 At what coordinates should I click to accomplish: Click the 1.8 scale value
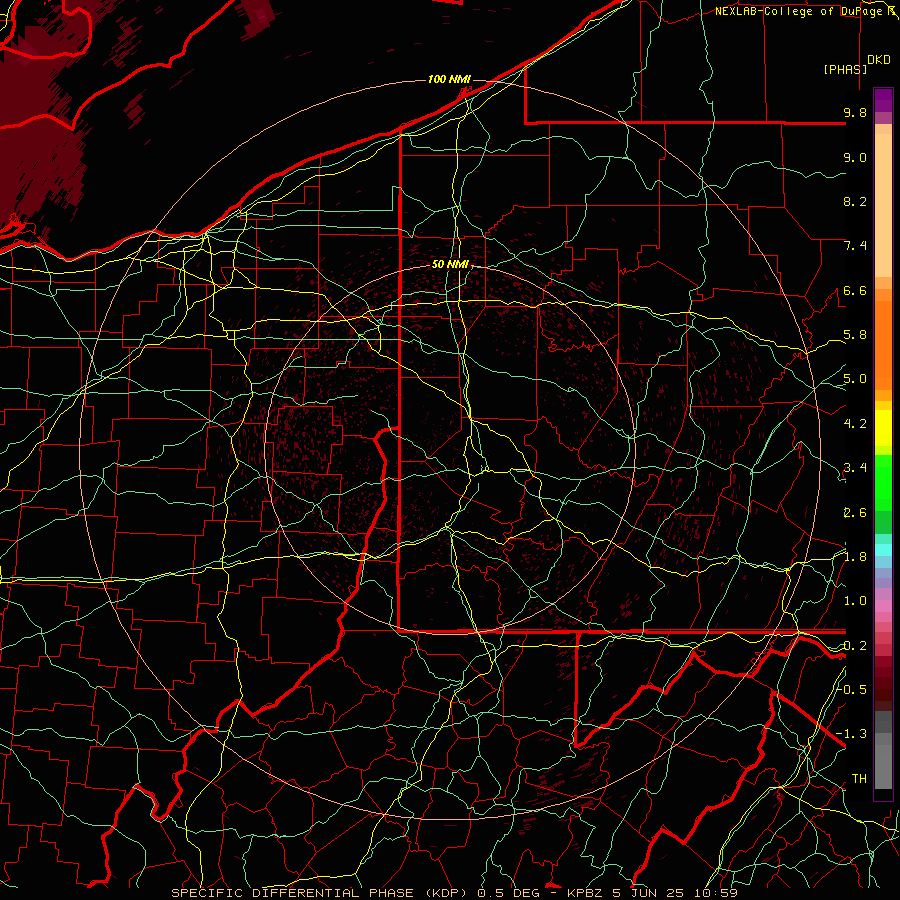855,557
